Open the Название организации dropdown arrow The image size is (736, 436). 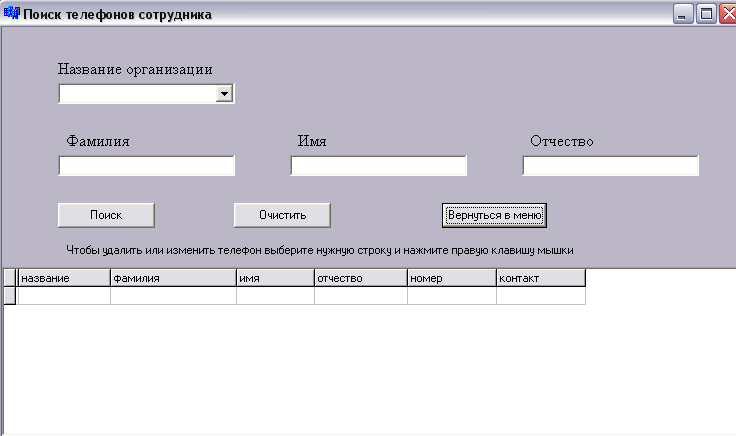click(x=224, y=94)
